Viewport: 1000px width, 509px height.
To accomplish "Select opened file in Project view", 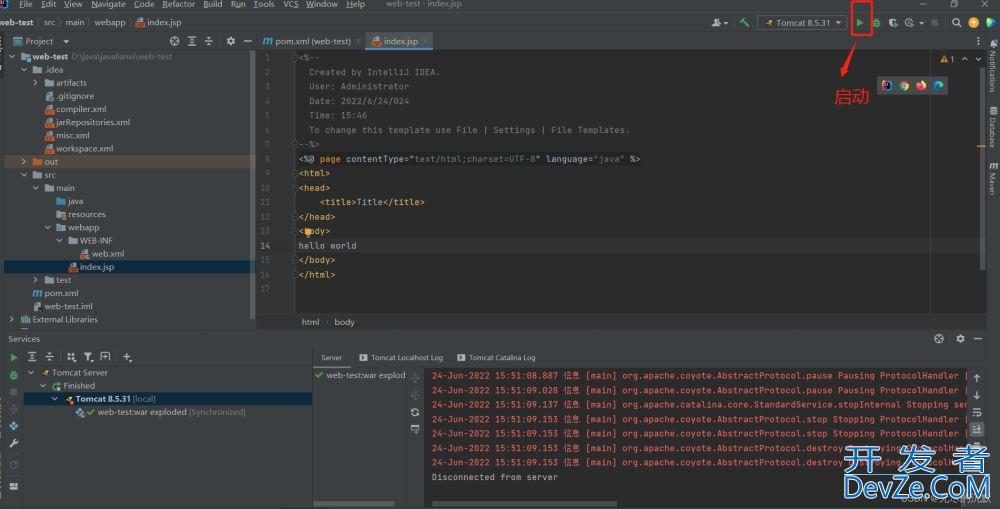I will pyautogui.click(x=174, y=41).
